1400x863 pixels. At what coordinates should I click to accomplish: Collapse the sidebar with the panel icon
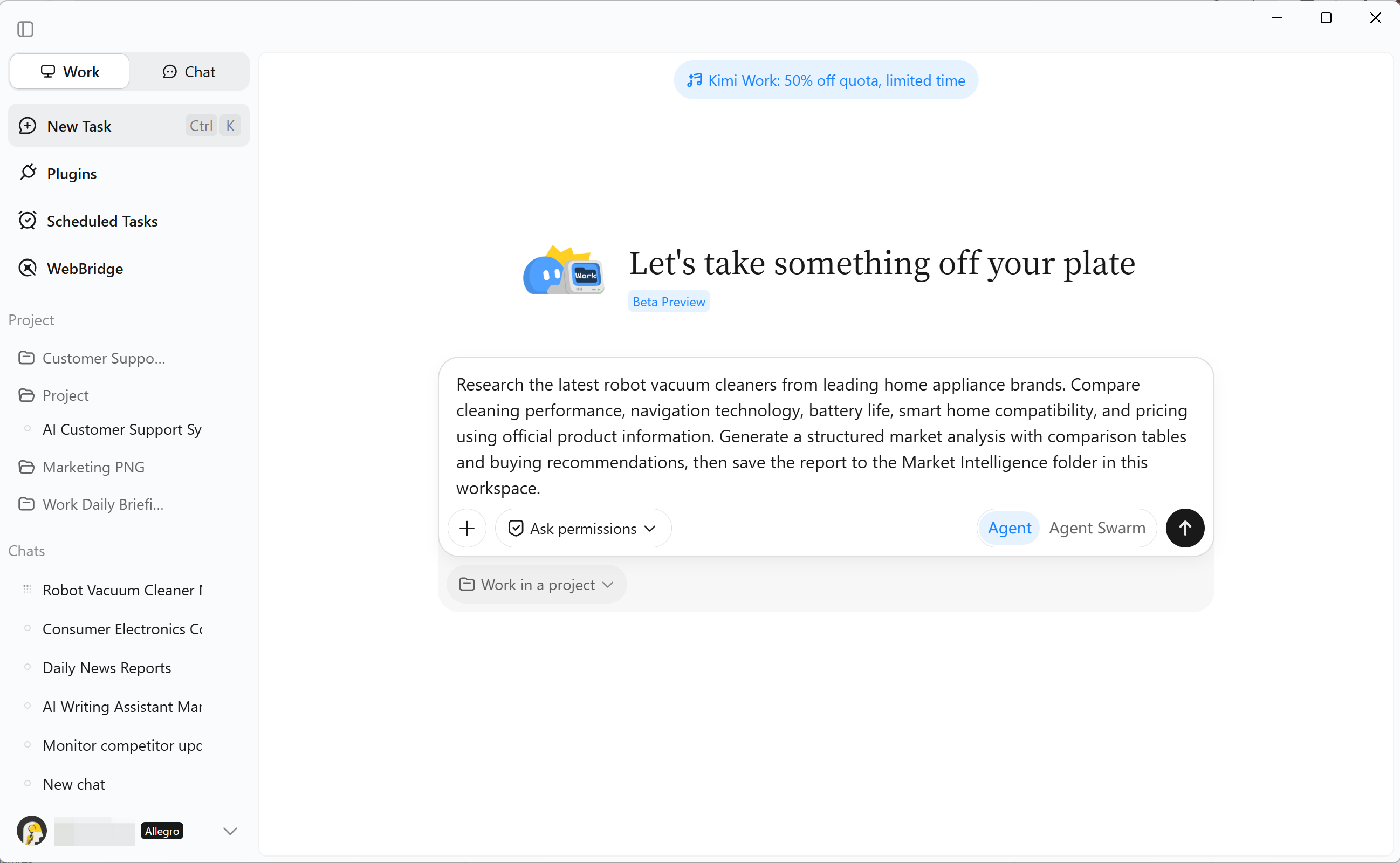(25, 29)
